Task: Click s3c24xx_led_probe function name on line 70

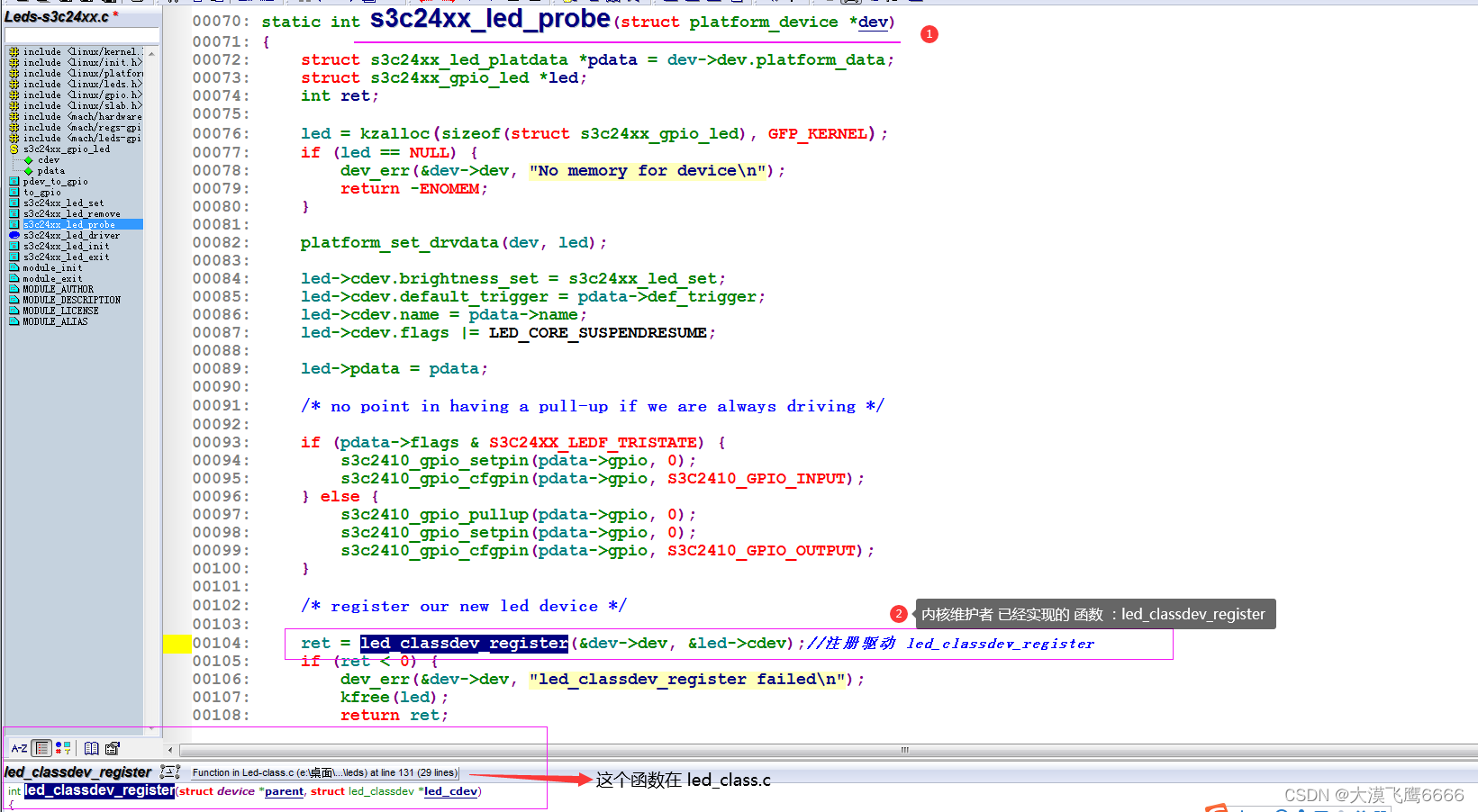Action: 490,19
